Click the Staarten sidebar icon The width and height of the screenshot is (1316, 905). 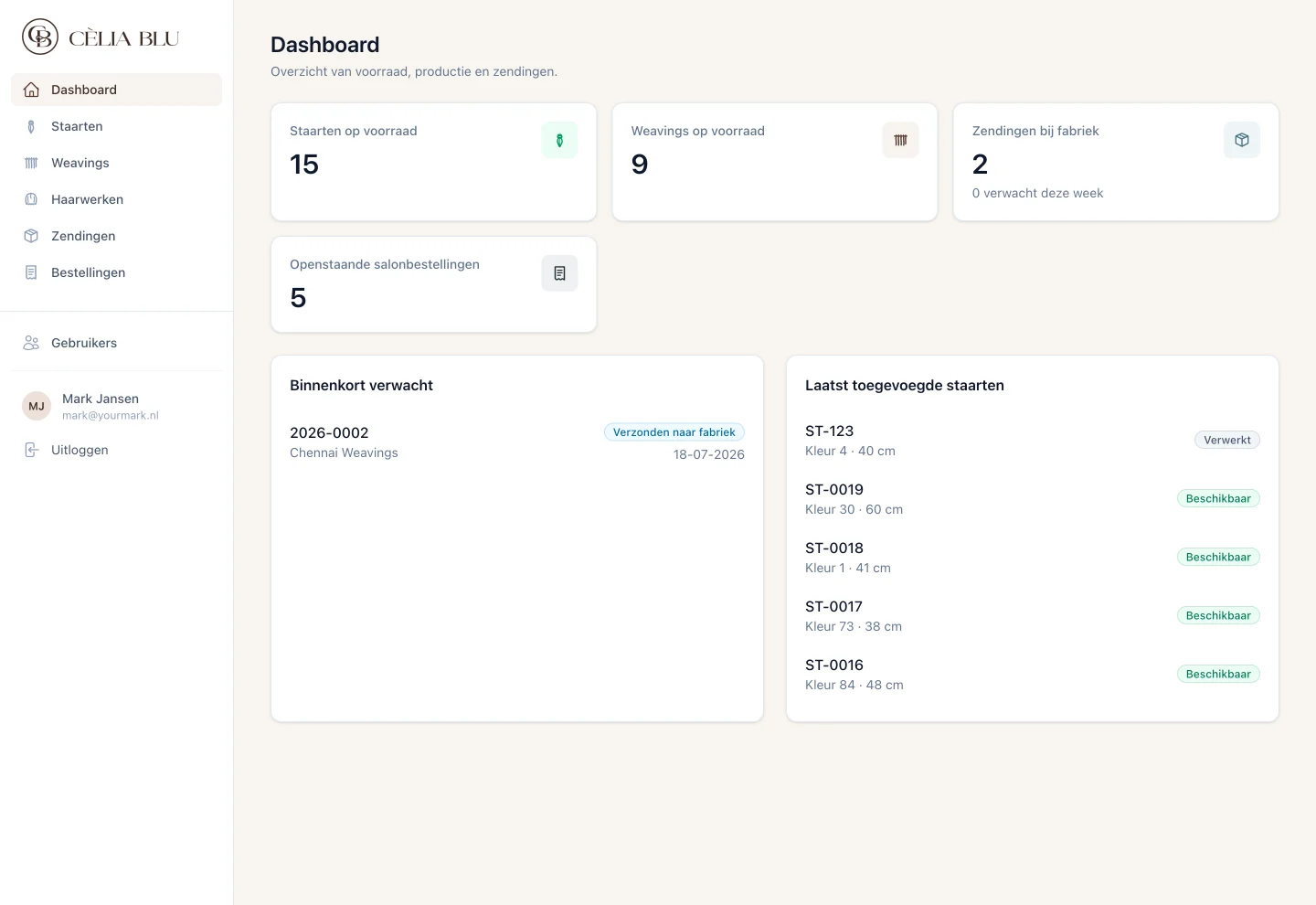pos(31,126)
